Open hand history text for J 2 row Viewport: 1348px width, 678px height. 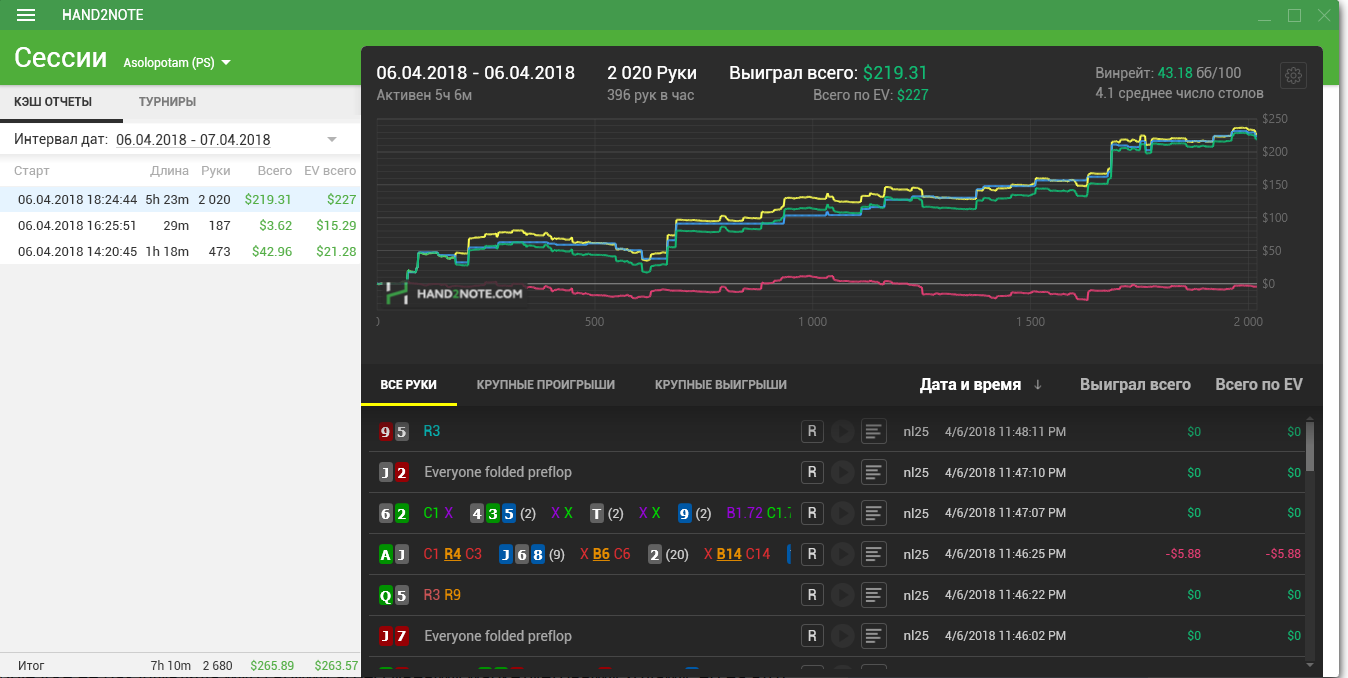coord(874,472)
